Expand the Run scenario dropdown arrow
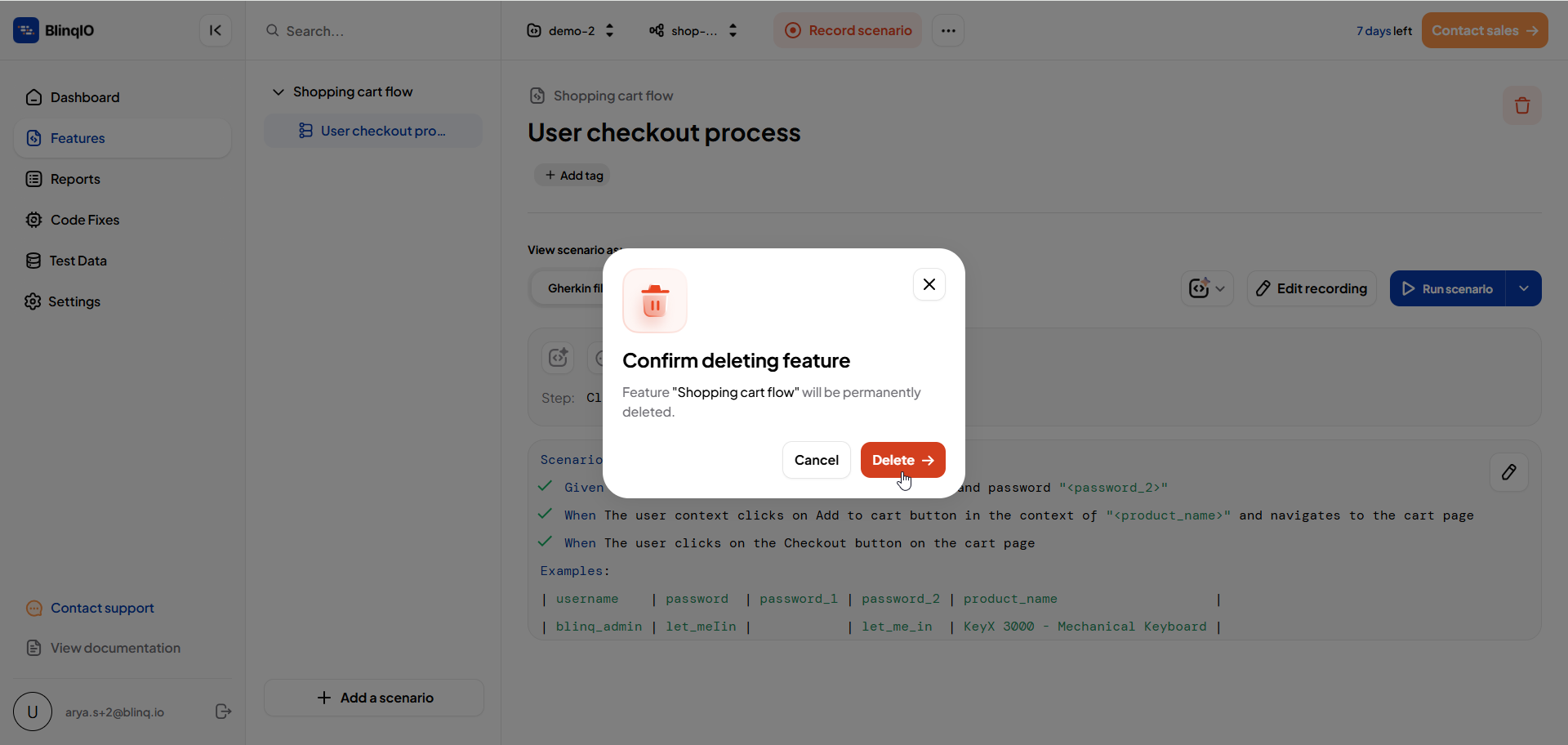Image resolution: width=1568 pixels, height=745 pixels. click(1523, 288)
